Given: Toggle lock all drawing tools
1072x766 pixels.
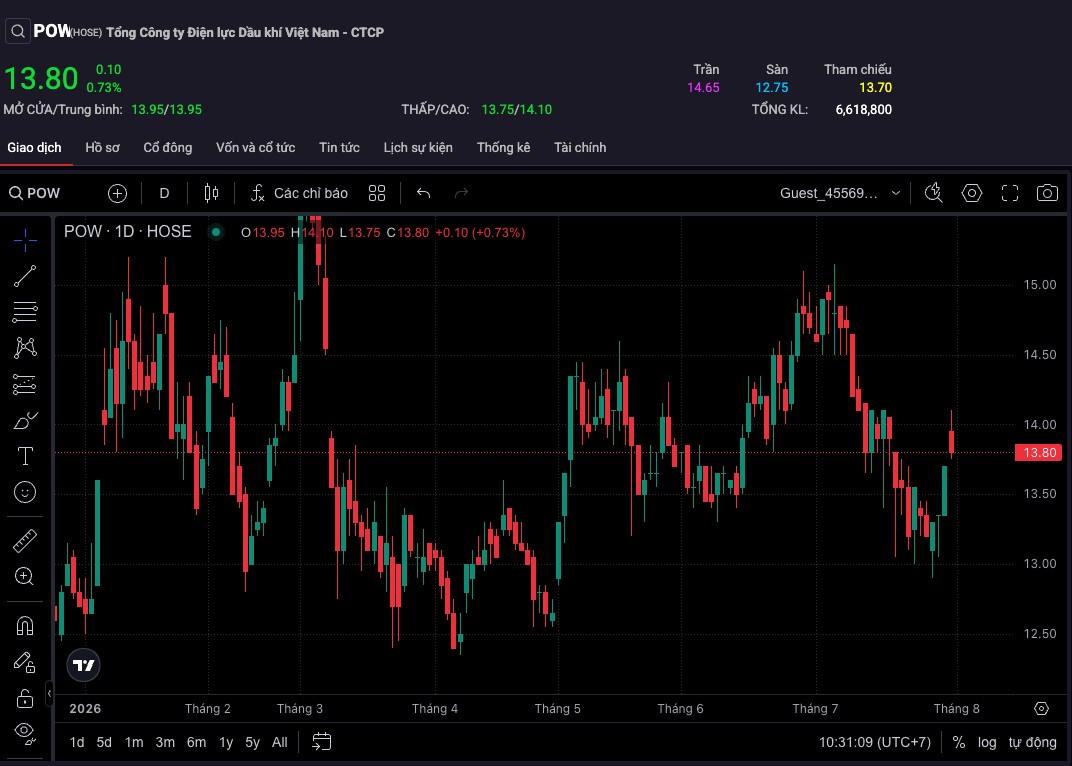Looking at the screenshot, I should point(25,698).
